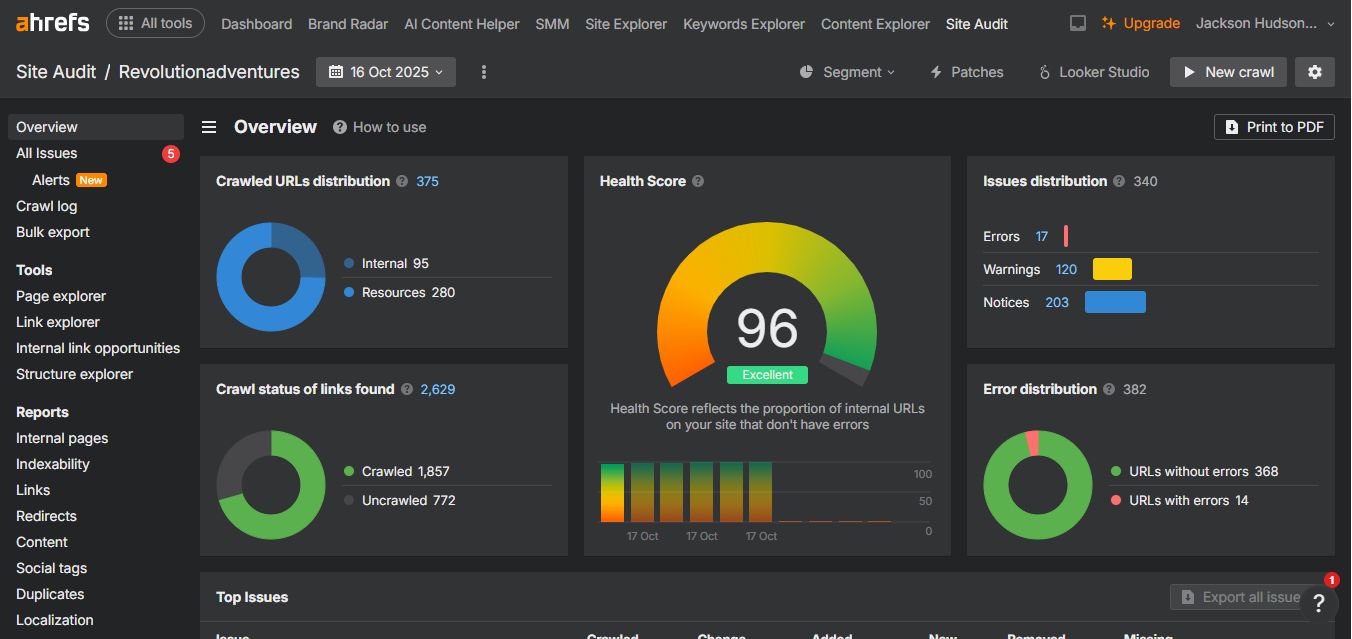Click the 2,629 links found count

tap(438, 389)
